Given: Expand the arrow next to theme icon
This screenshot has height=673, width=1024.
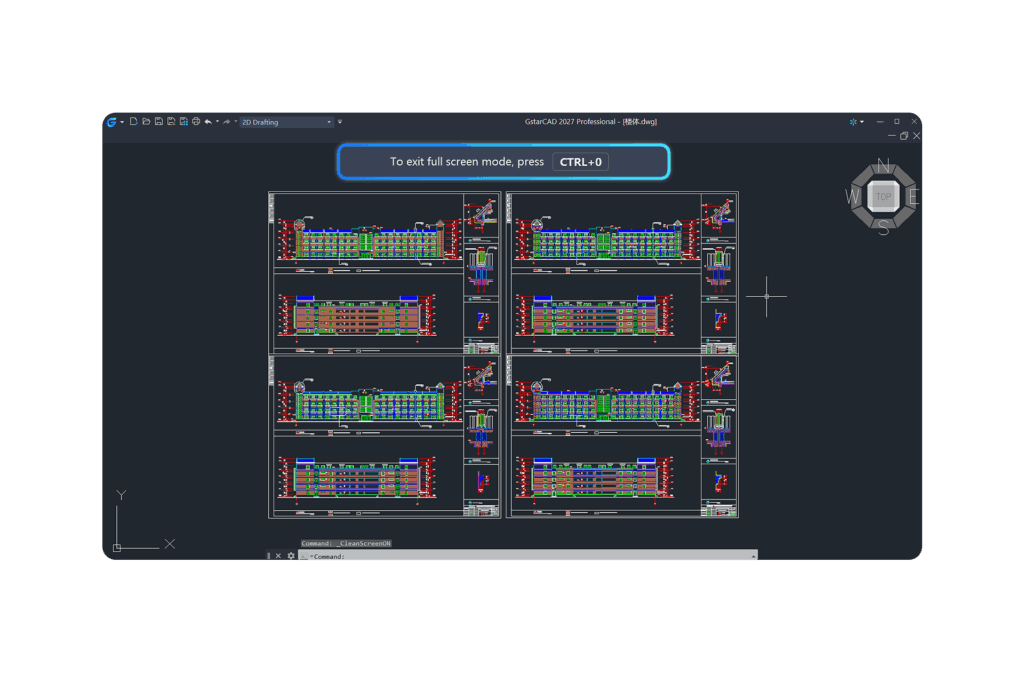Looking at the screenshot, I should pos(862,121).
